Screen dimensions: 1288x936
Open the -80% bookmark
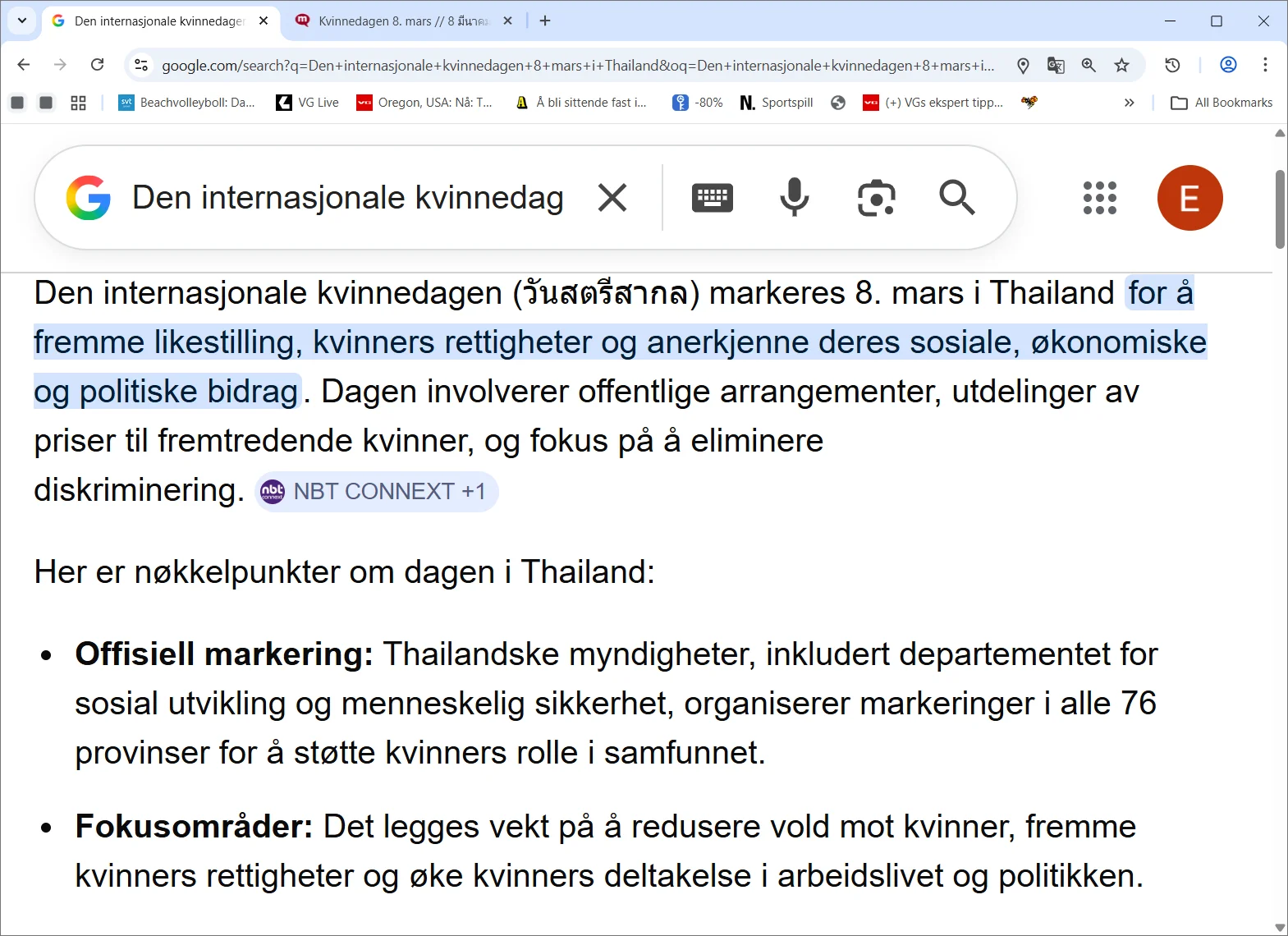click(698, 103)
